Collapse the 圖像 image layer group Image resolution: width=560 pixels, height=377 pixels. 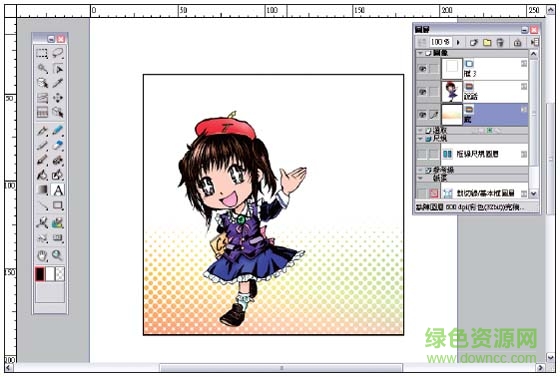[420, 53]
